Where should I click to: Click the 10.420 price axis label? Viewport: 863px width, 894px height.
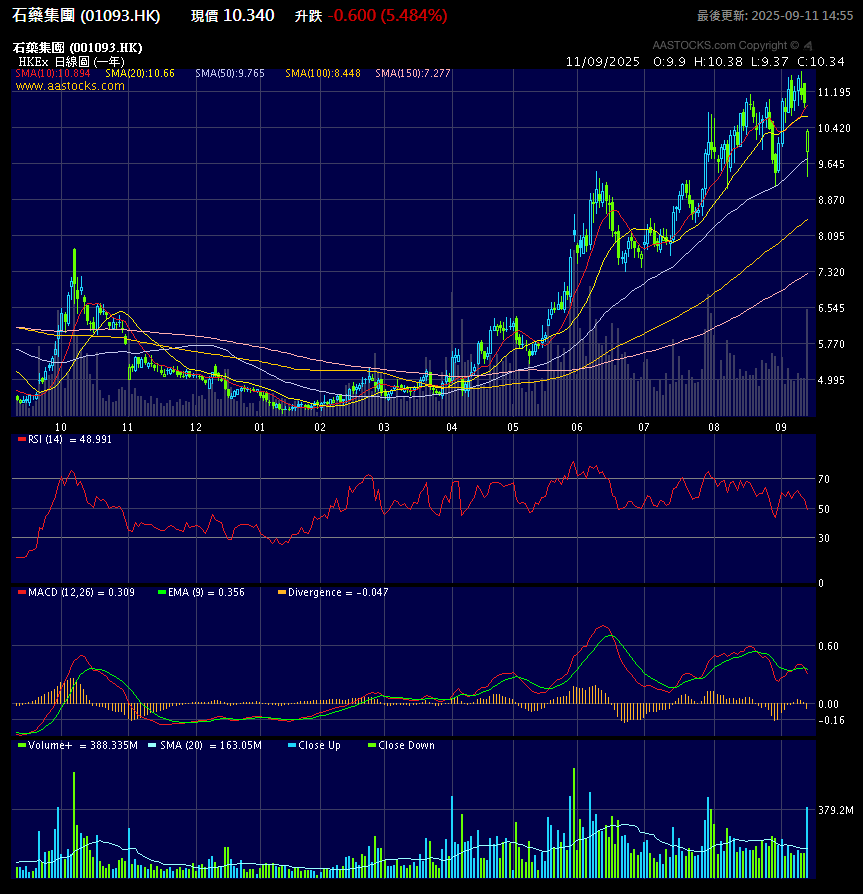coord(834,128)
